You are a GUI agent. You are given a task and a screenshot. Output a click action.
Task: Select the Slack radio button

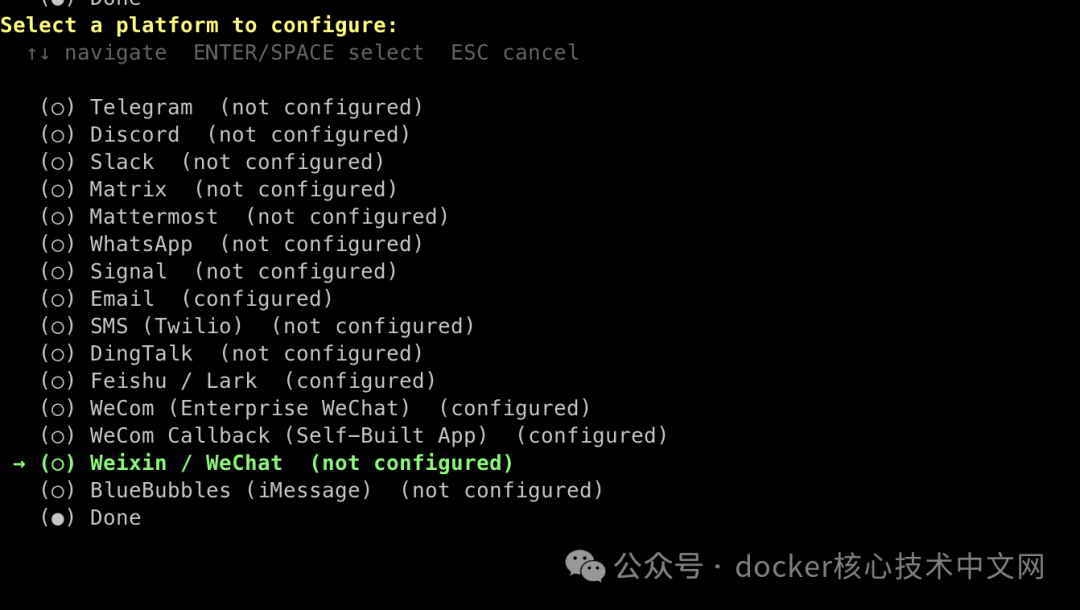[x=58, y=162]
